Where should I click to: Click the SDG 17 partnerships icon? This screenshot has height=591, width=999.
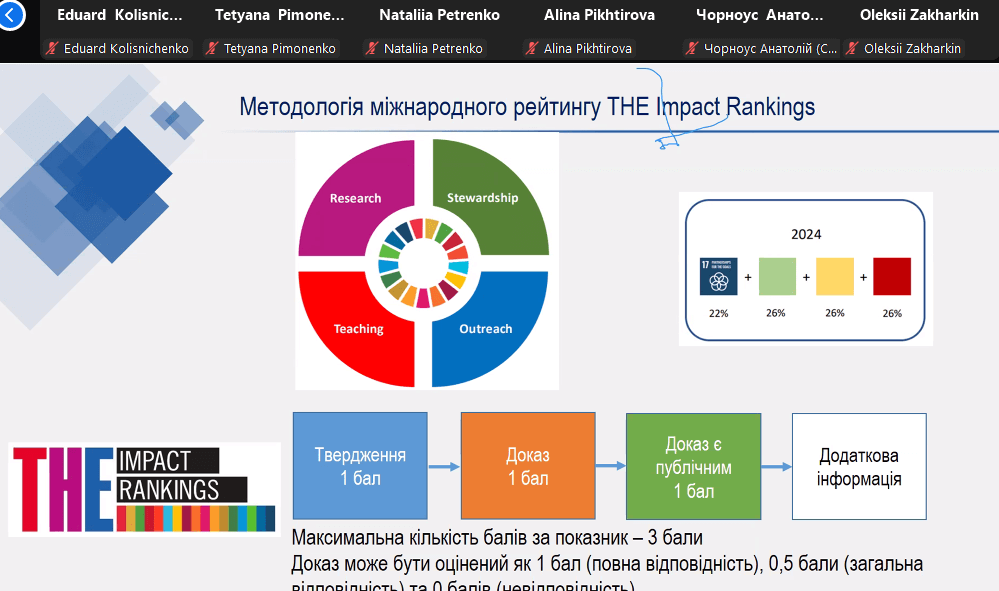click(719, 276)
